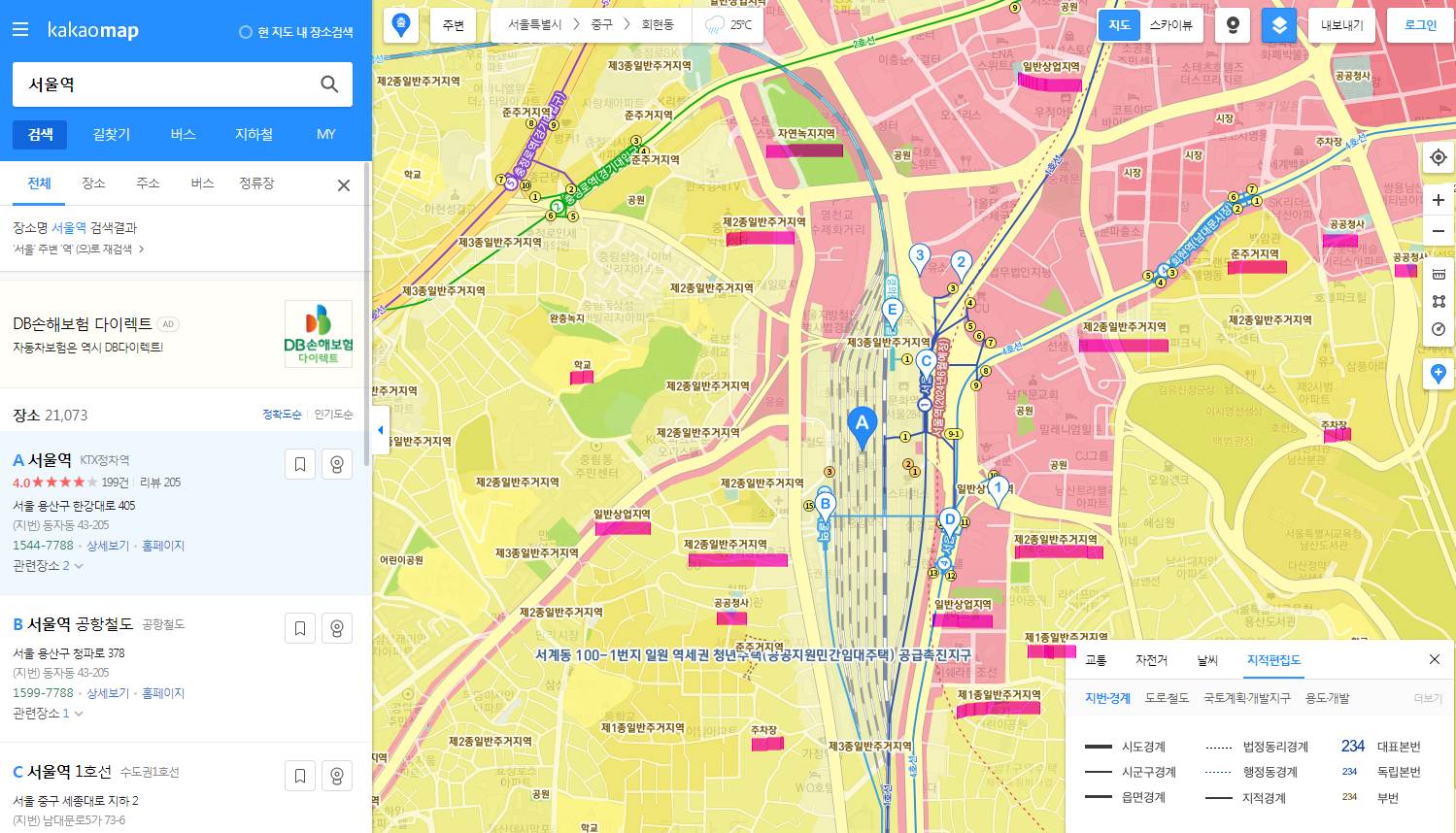Toggle the map layers button
This screenshot has width=1456, height=833.
click(1279, 25)
